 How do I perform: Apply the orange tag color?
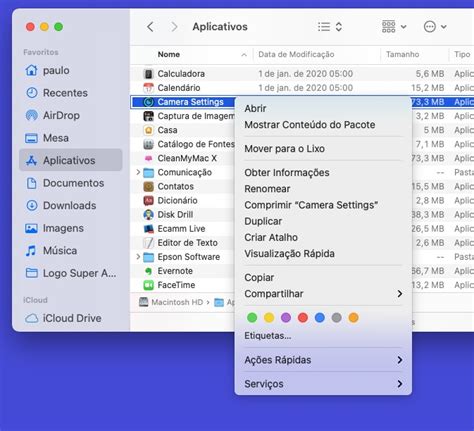353,318
